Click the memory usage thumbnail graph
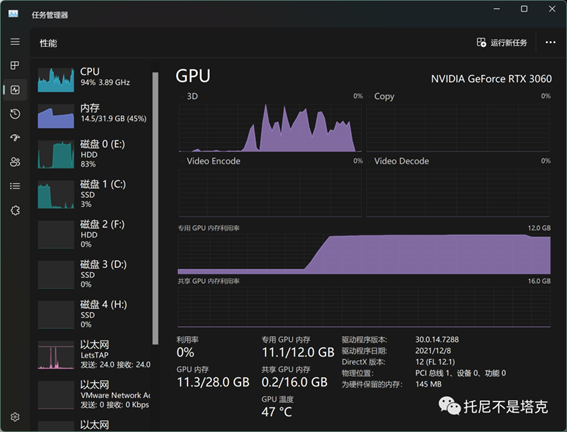The width and height of the screenshot is (567, 432). pyautogui.click(x=56, y=116)
